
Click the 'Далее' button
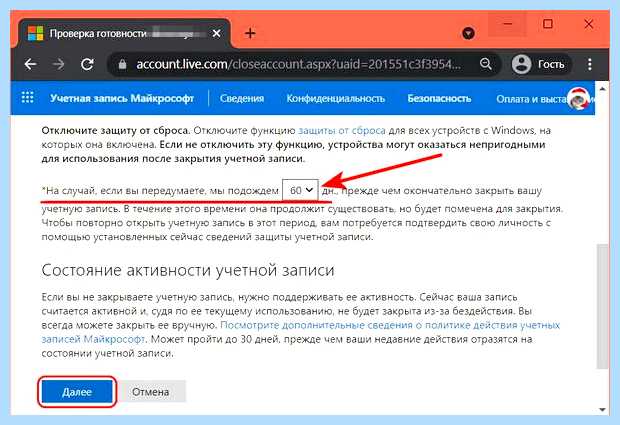[77, 392]
